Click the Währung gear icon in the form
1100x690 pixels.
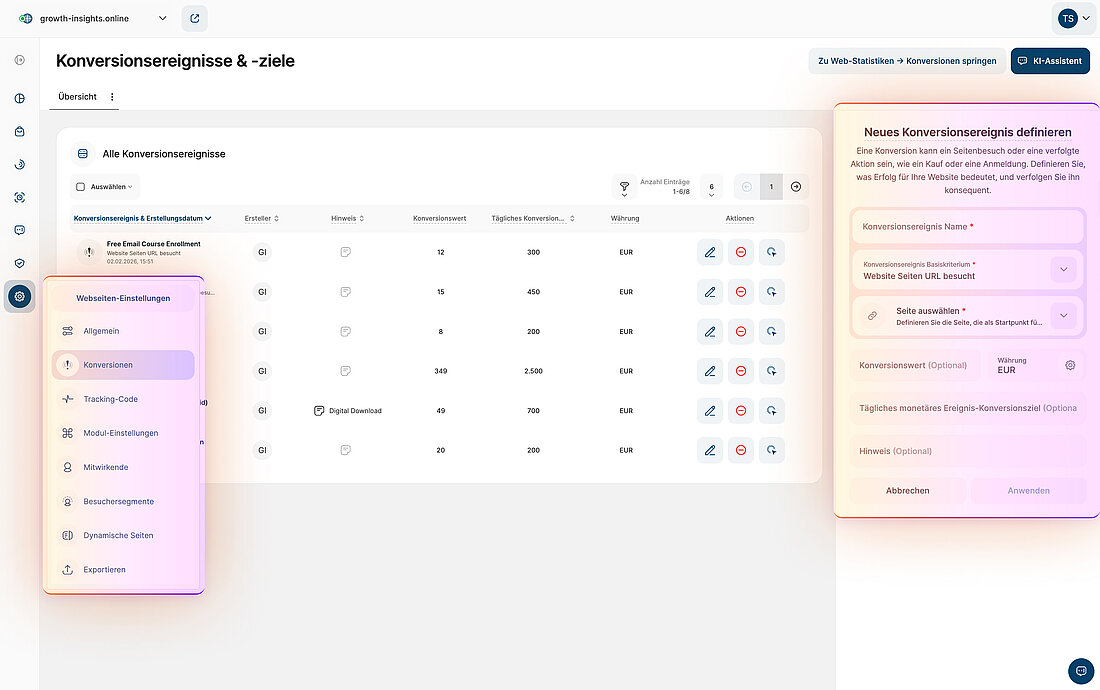(1070, 365)
